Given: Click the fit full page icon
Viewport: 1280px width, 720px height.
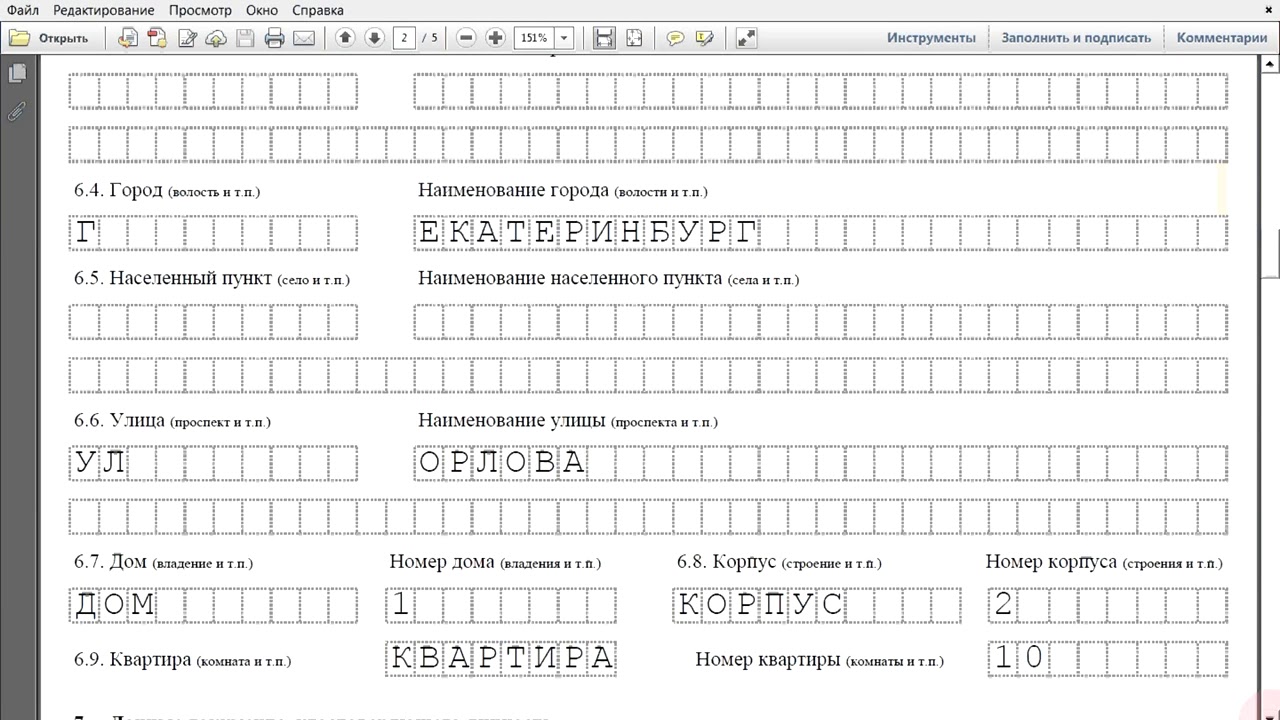Looking at the screenshot, I should pos(634,38).
